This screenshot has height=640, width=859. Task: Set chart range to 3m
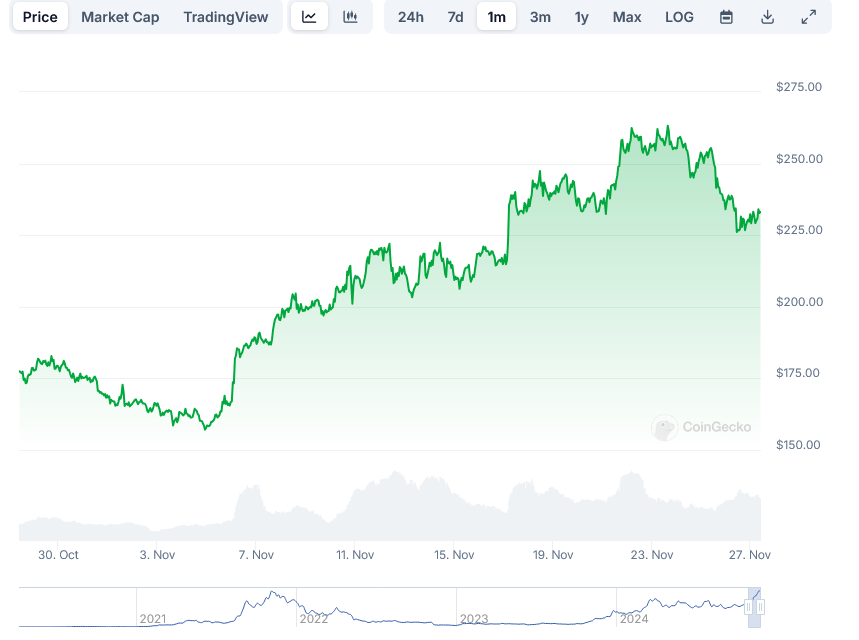coord(540,17)
